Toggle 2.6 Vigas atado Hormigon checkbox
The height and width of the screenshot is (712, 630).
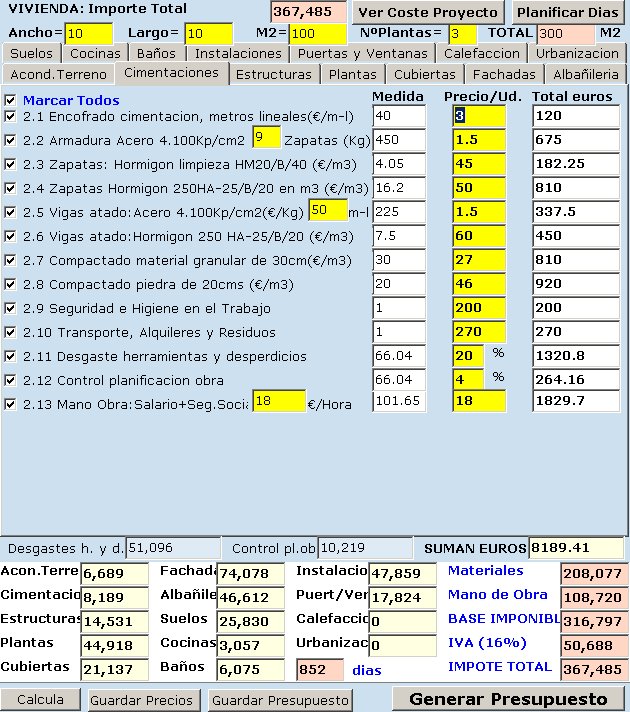click(x=10, y=237)
